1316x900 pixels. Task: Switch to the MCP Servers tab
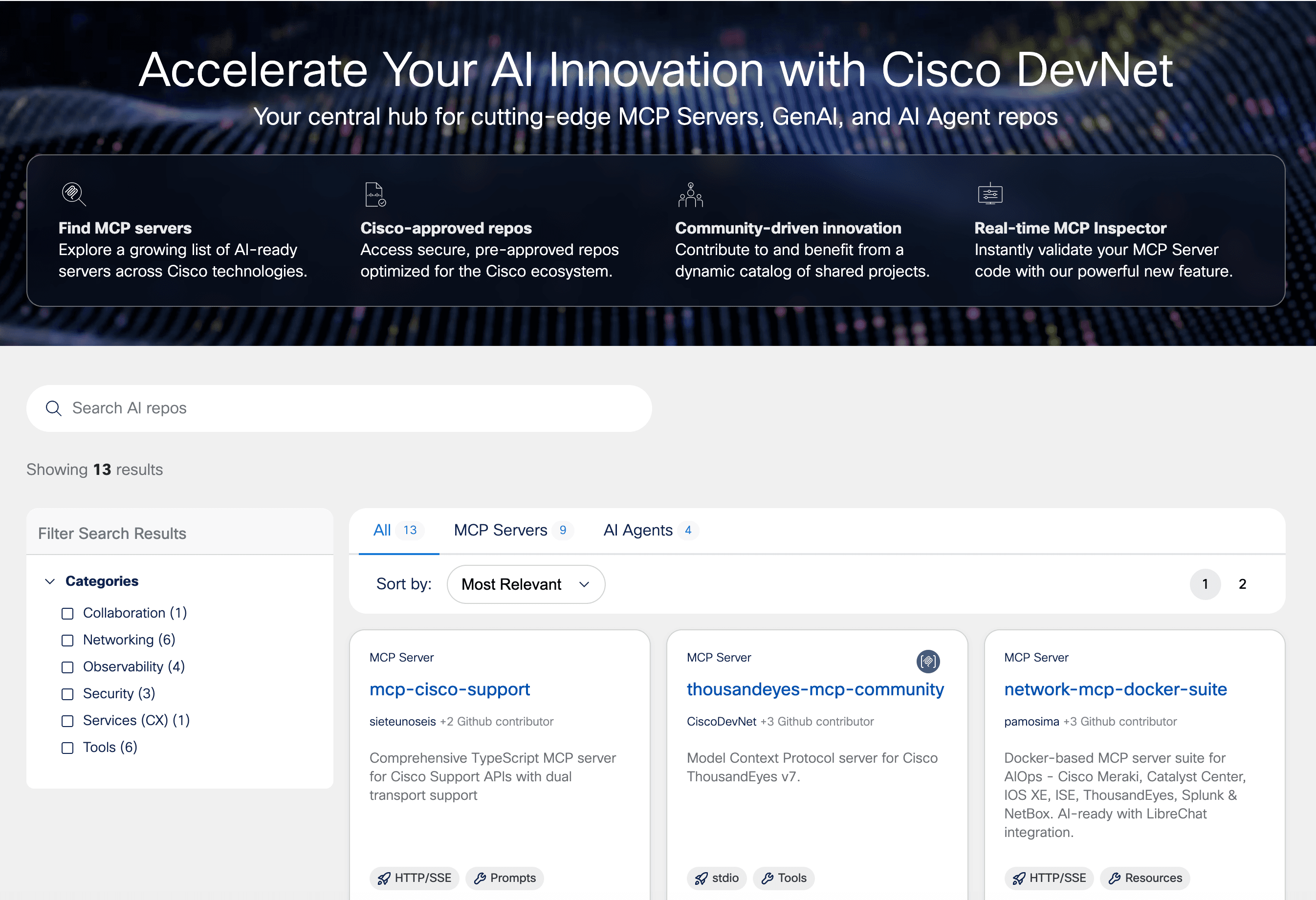501,530
